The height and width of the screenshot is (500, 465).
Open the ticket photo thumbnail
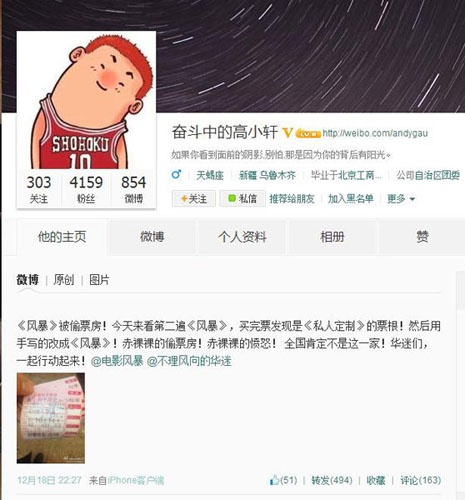click(51, 418)
